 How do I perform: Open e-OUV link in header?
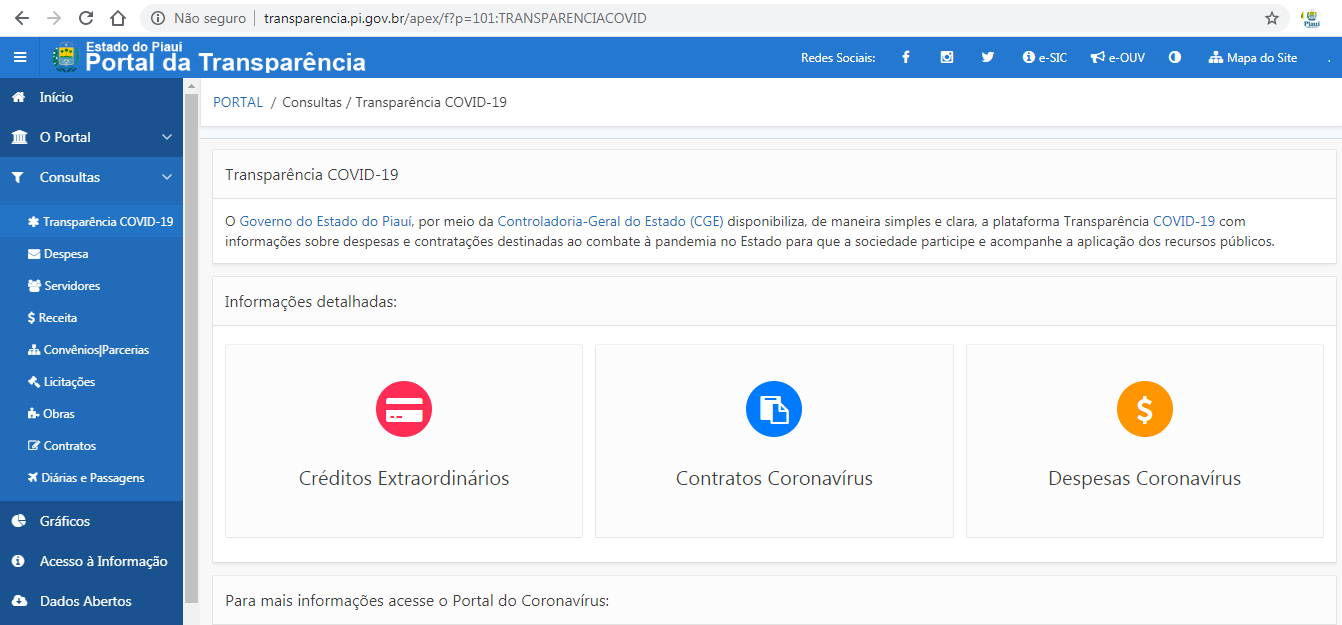coord(1118,58)
